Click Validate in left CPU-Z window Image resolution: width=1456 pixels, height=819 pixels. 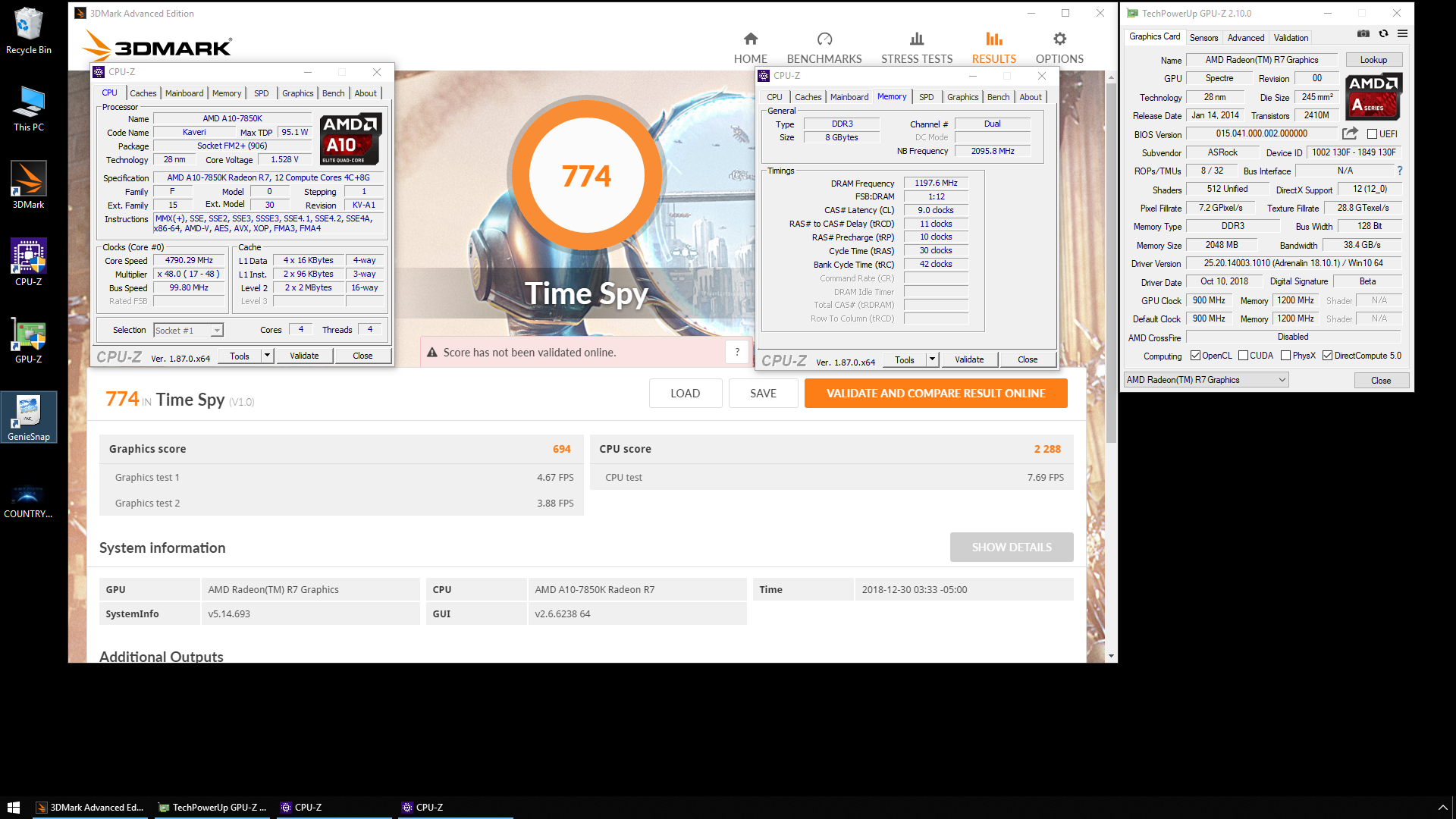click(x=304, y=356)
